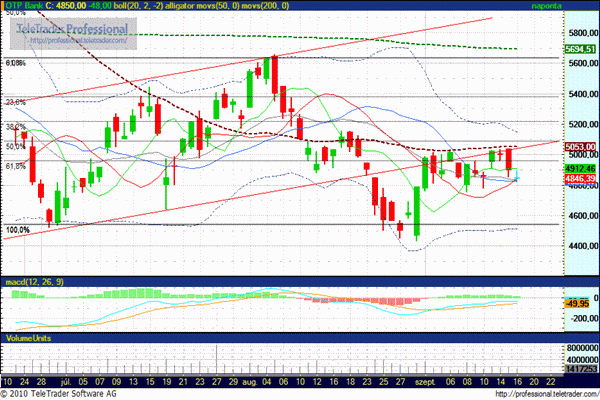This screenshot has height=400, width=600.
Task: Click the 4846,39 last price tag
Action: click(x=579, y=178)
